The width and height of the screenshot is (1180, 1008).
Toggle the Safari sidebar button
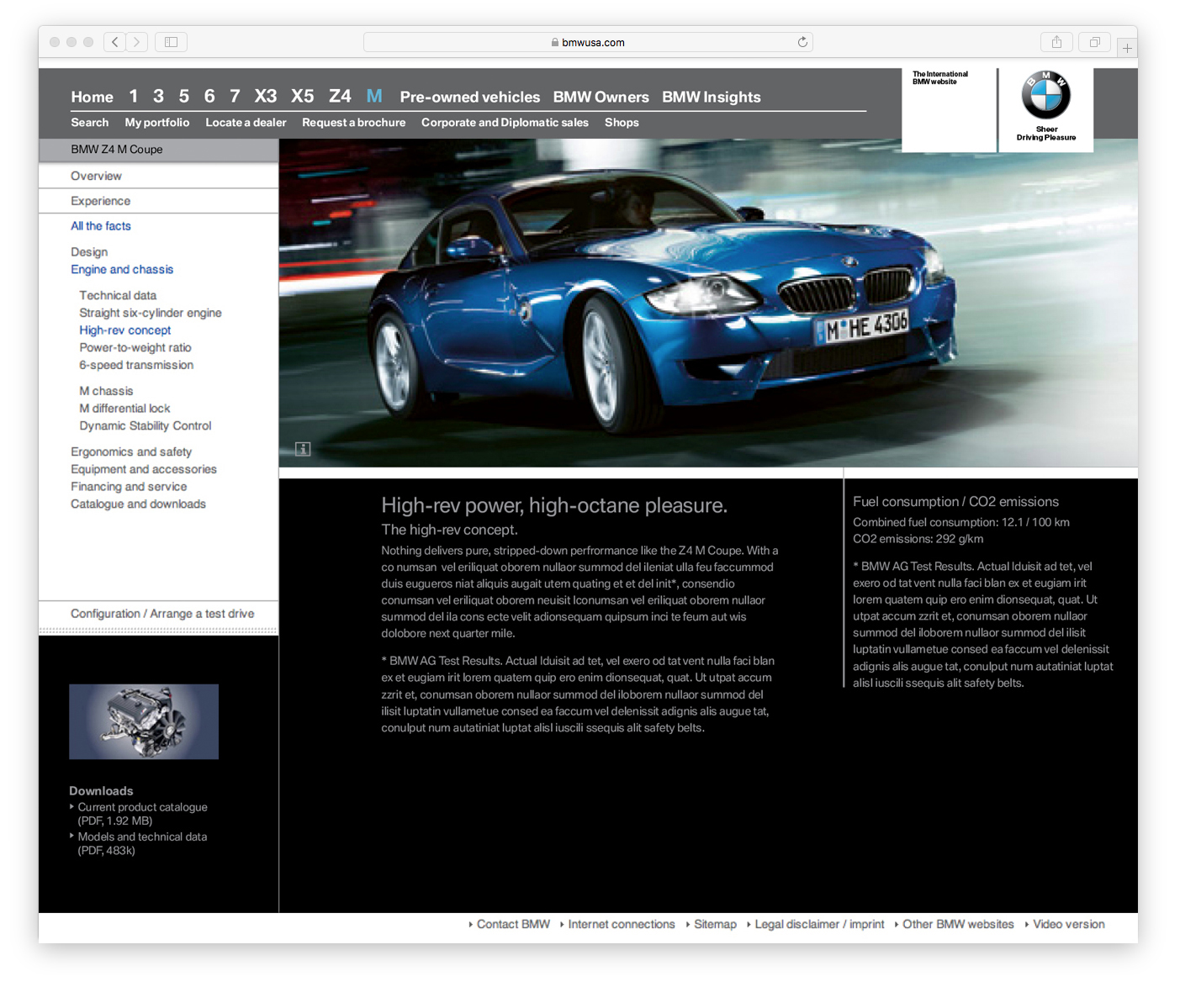coord(171,42)
